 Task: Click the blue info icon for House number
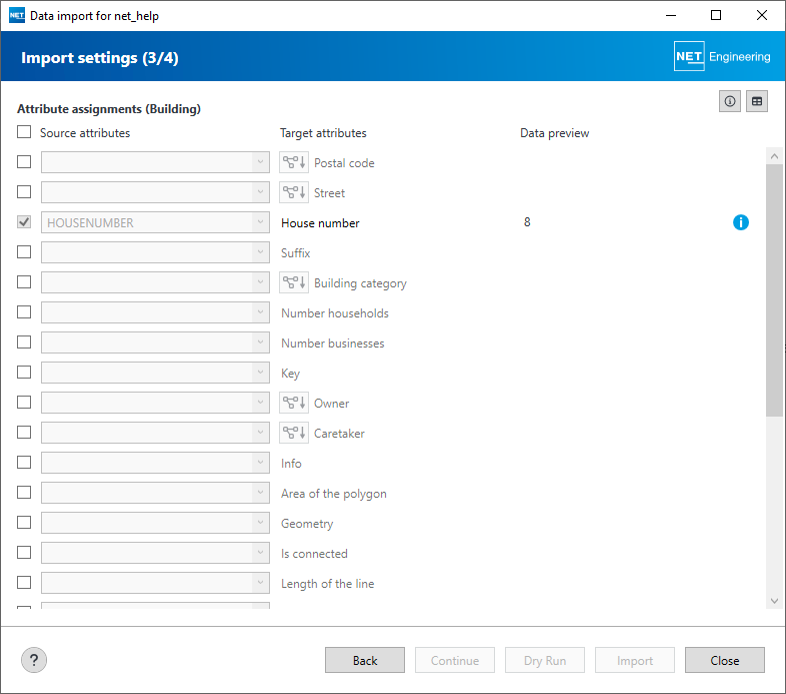point(741,223)
